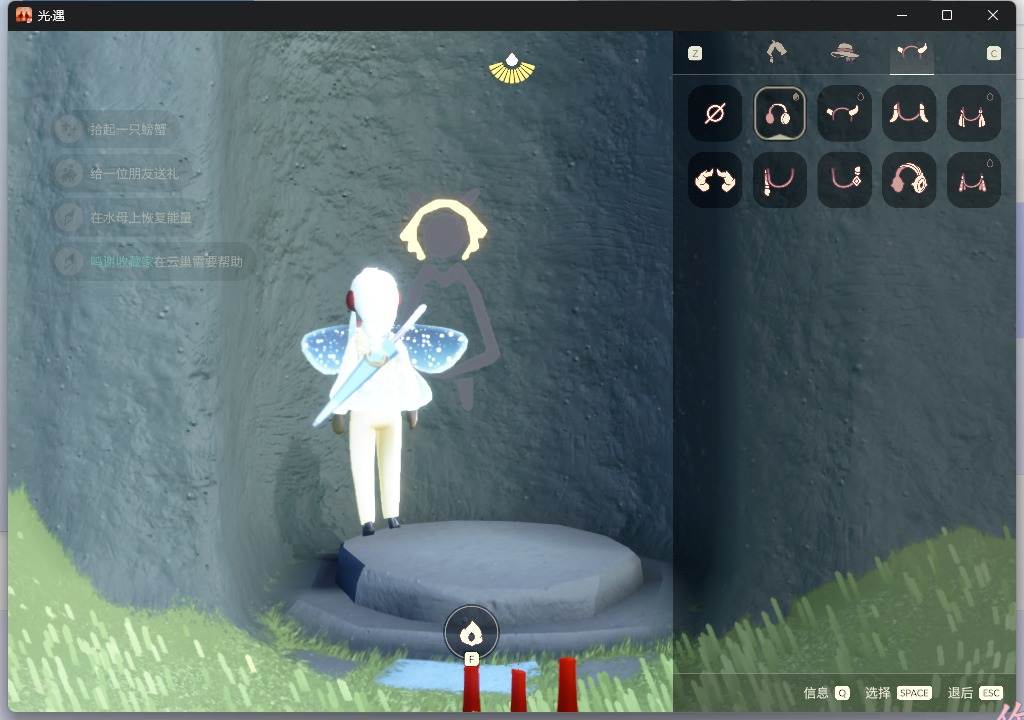The image size is (1024, 720).
Task: Select the pink necklace with single white tassel
Action: pyautogui.click(x=779, y=180)
